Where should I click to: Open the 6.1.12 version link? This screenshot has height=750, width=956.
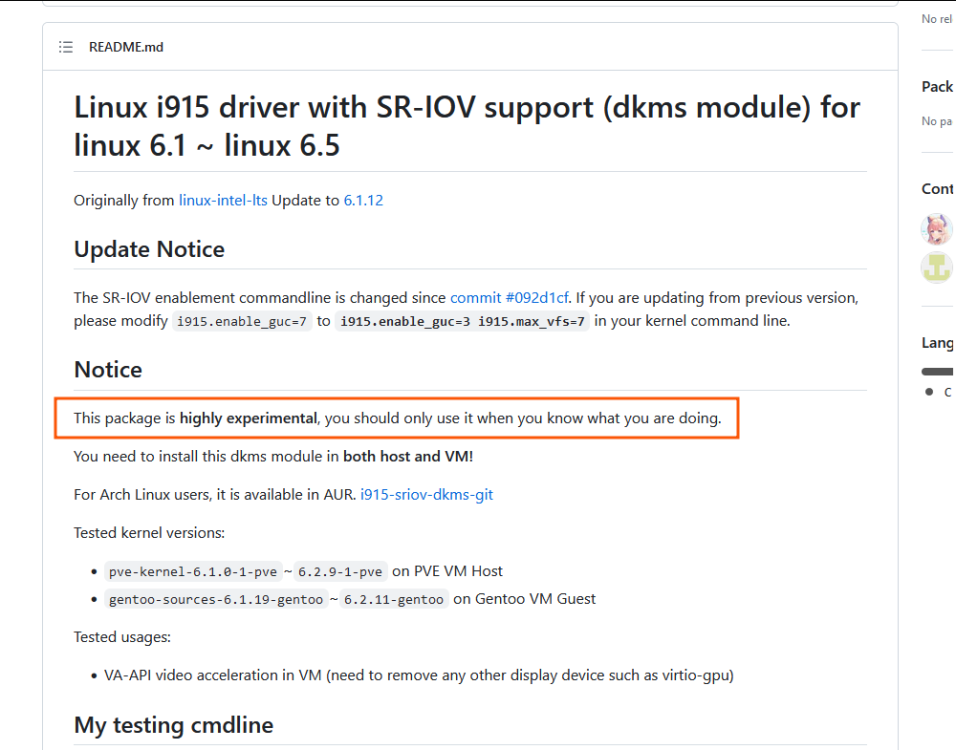[x=363, y=201]
